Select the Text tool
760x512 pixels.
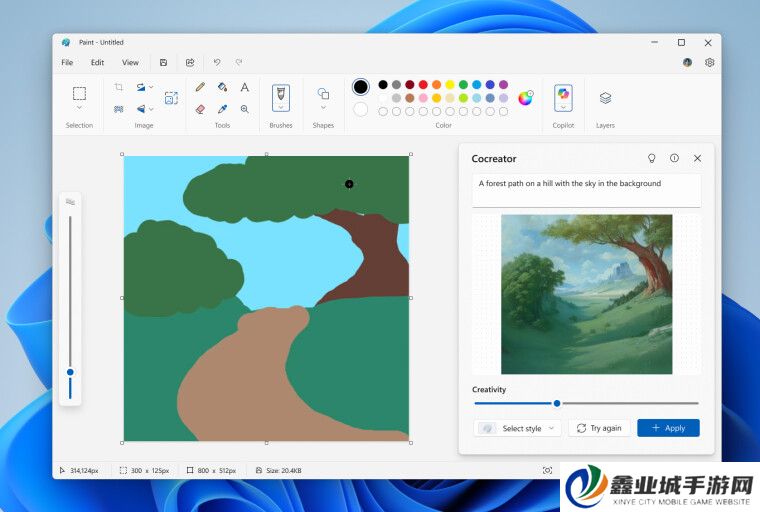245,87
